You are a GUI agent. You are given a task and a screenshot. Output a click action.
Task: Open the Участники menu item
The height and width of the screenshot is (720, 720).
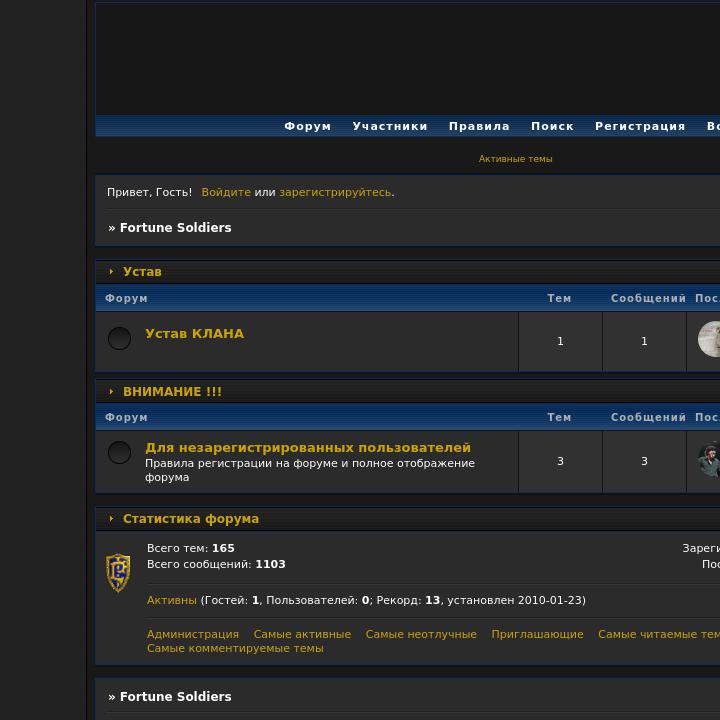pyautogui.click(x=390, y=126)
